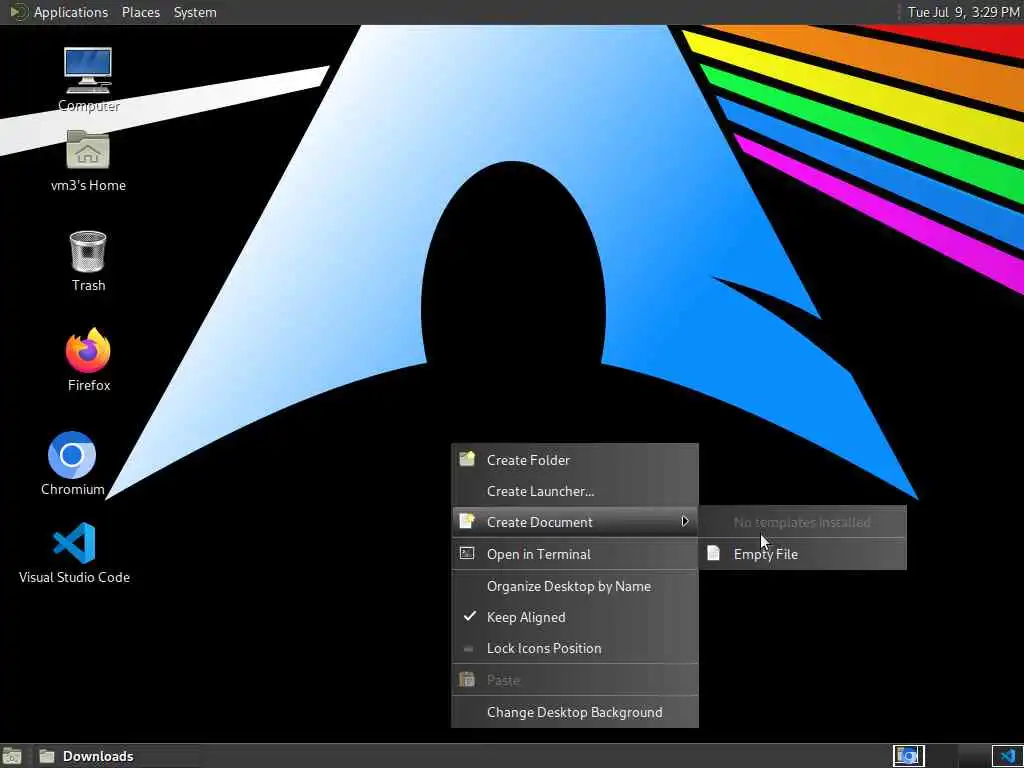This screenshot has height=768, width=1024.
Task: Choose Change Desktop Background
Action: (575, 712)
